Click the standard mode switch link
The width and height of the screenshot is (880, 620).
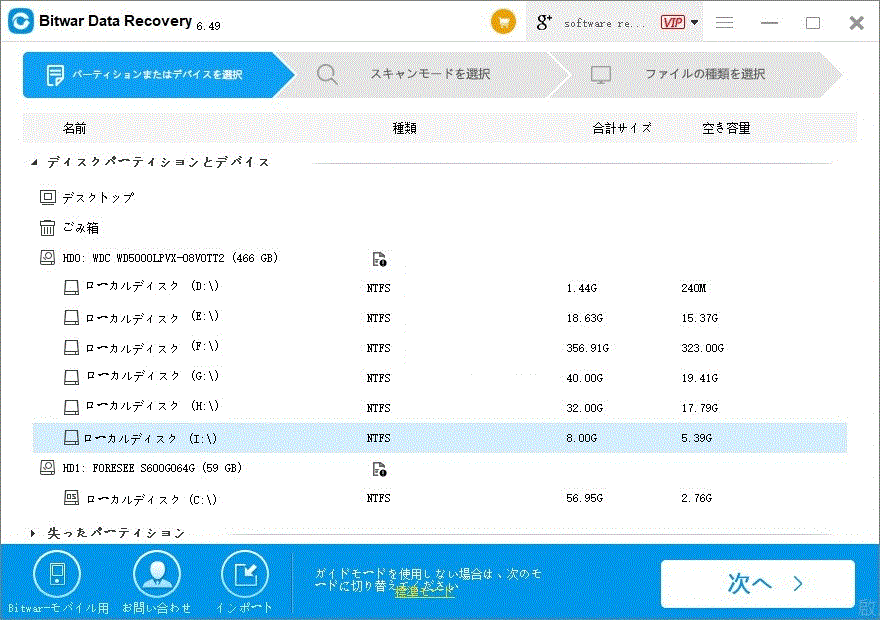[x=424, y=591]
